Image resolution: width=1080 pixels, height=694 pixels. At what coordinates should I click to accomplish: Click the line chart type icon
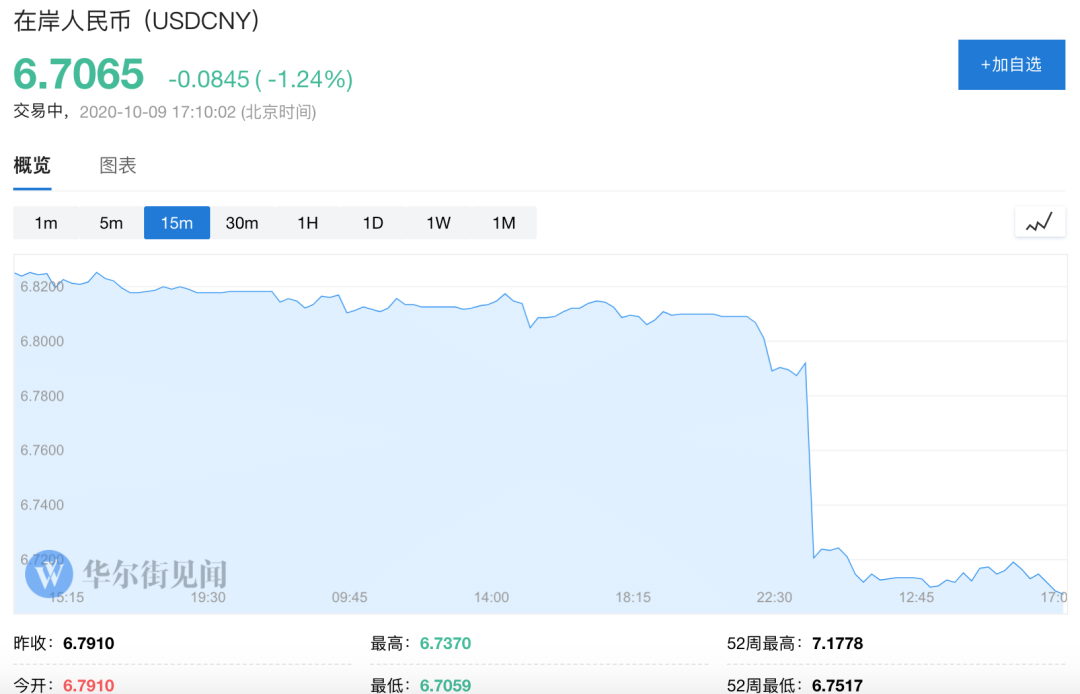coord(1040,222)
